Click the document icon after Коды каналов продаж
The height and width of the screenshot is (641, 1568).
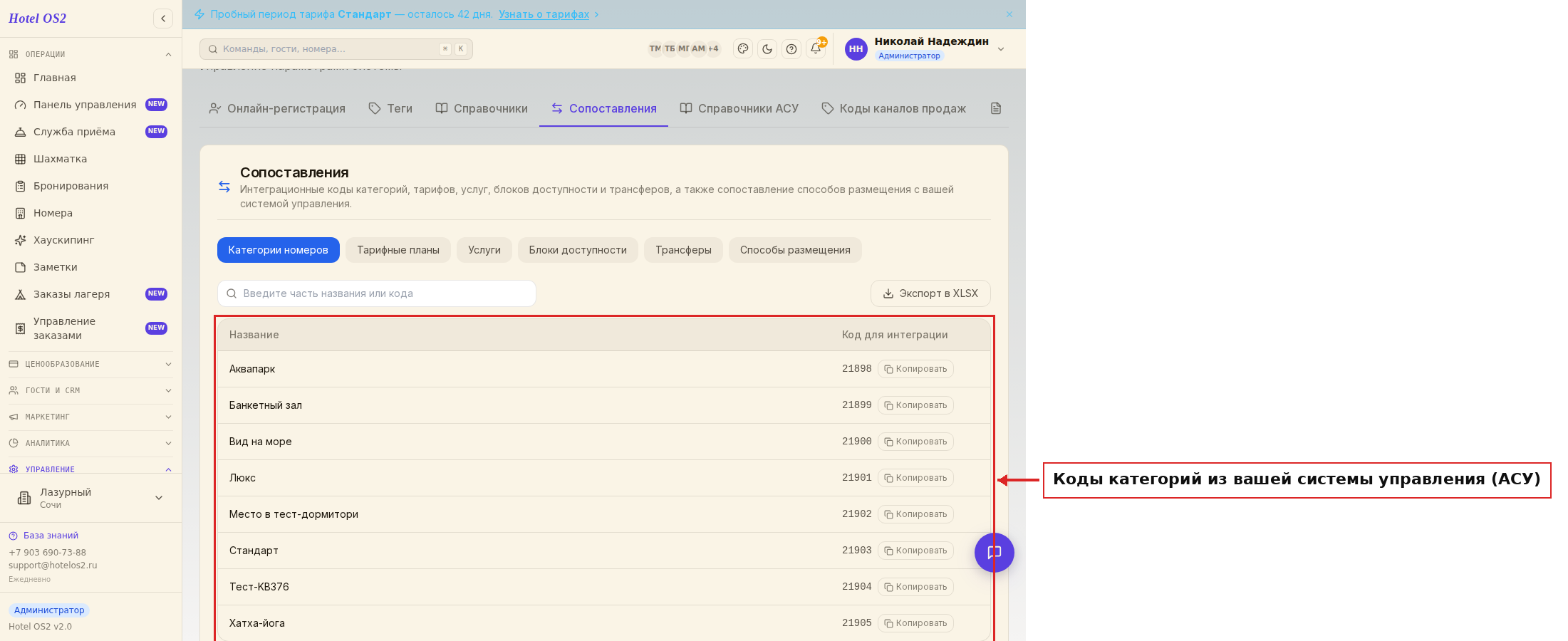pyautogui.click(x=996, y=108)
